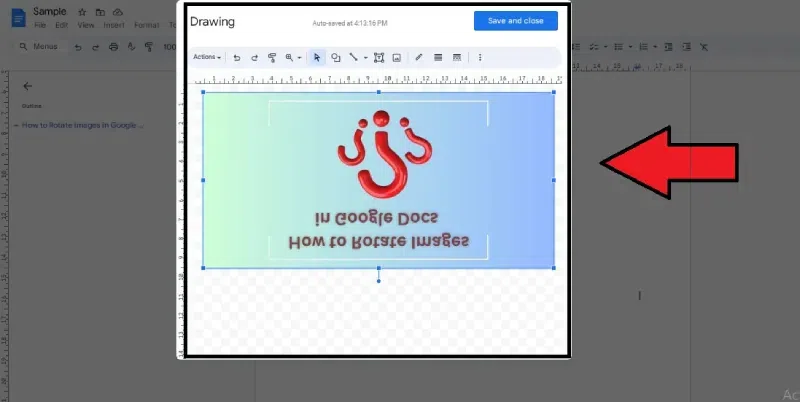Open the Edit menu in Docs
Viewport: 800px width, 402px height.
[61, 25]
